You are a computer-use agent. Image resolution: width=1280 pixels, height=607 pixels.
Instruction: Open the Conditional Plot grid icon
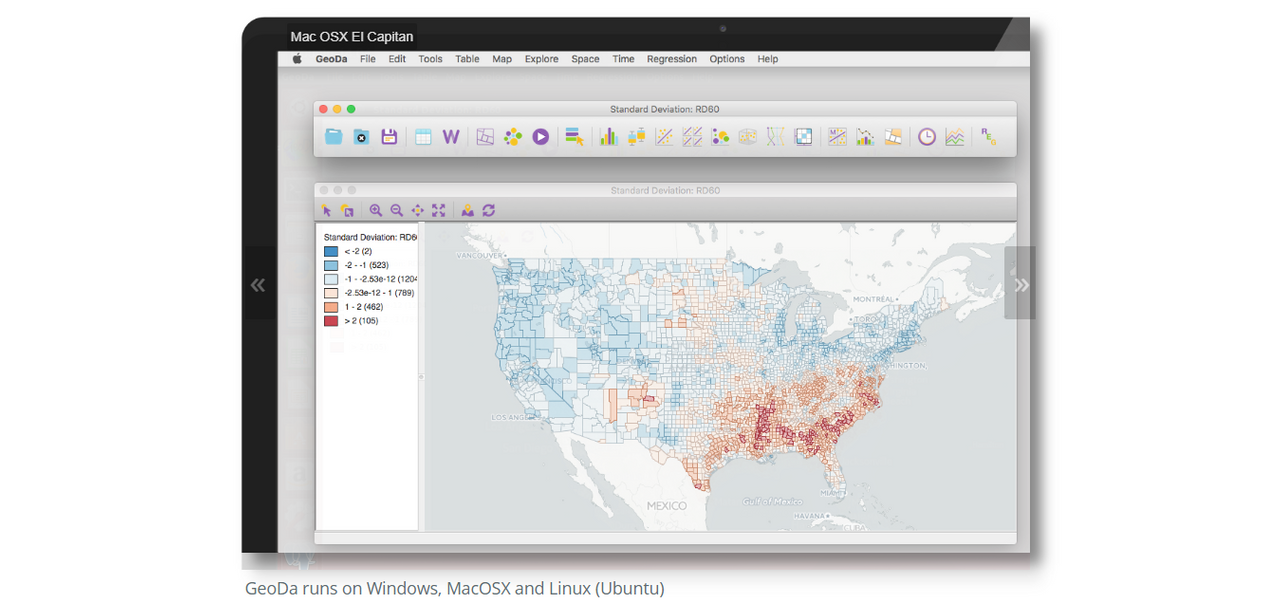(803, 137)
